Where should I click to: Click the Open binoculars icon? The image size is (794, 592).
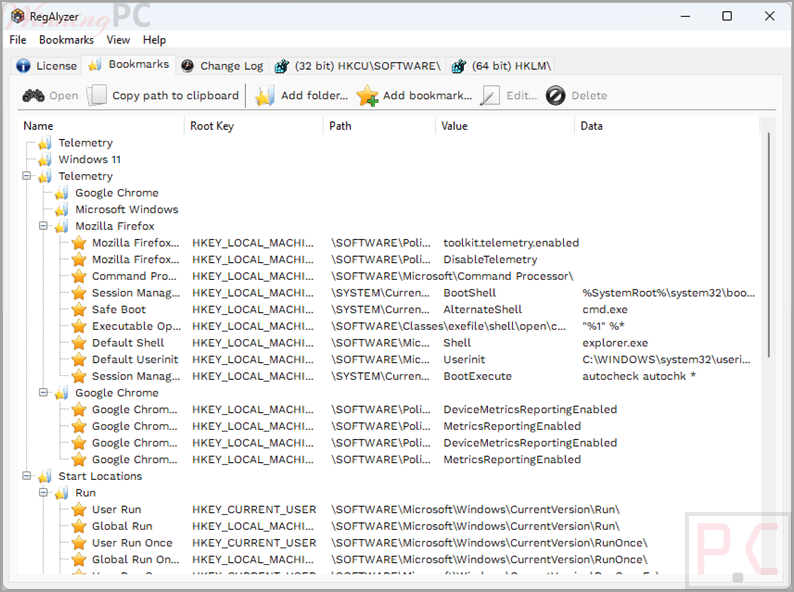coord(33,95)
